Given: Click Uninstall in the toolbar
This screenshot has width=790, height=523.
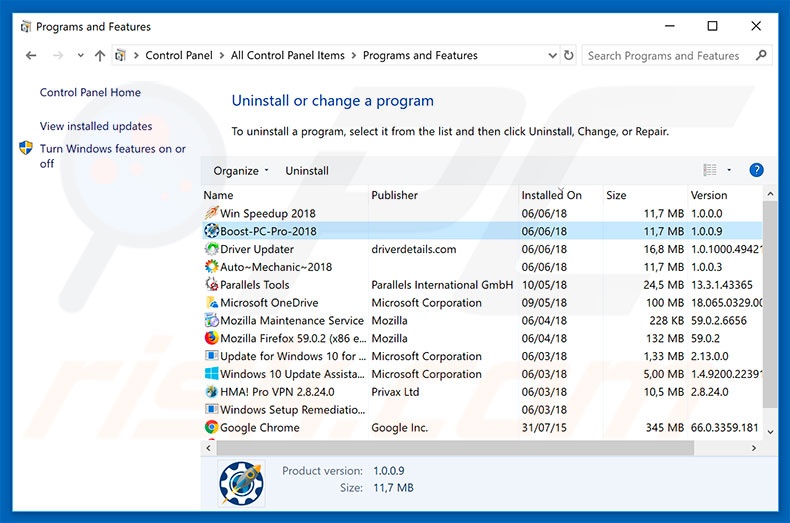Looking at the screenshot, I should (307, 171).
